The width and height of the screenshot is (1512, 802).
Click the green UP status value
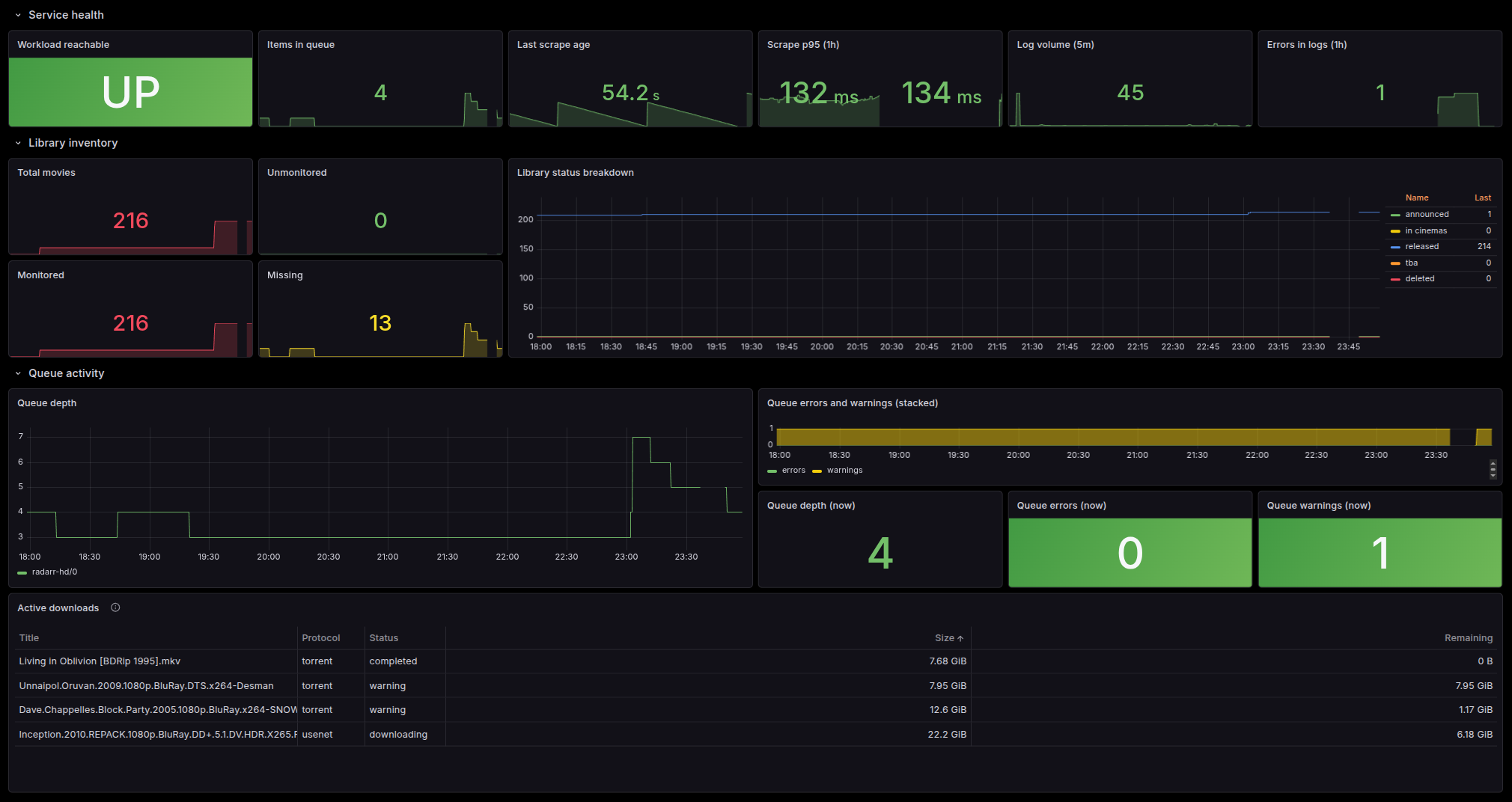[130, 93]
